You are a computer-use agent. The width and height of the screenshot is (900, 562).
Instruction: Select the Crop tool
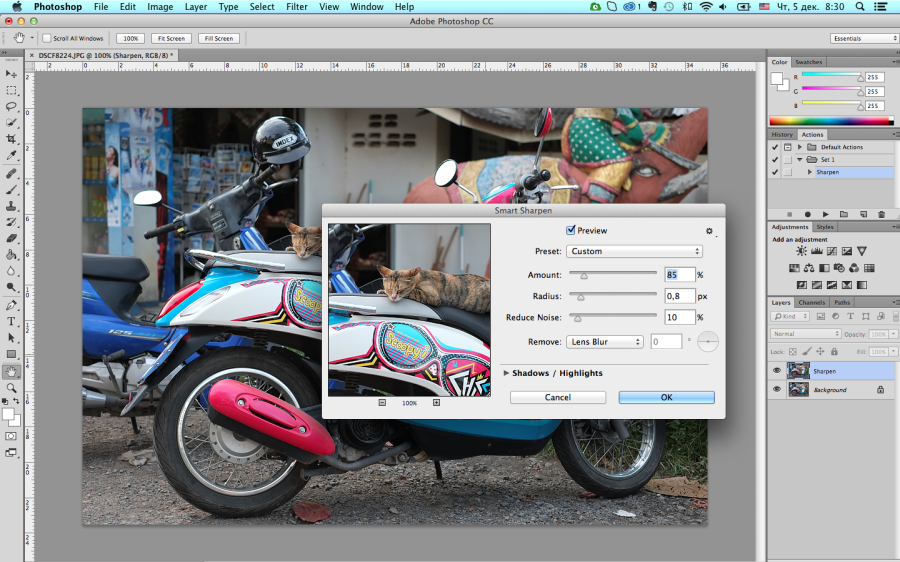pos(11,139)
